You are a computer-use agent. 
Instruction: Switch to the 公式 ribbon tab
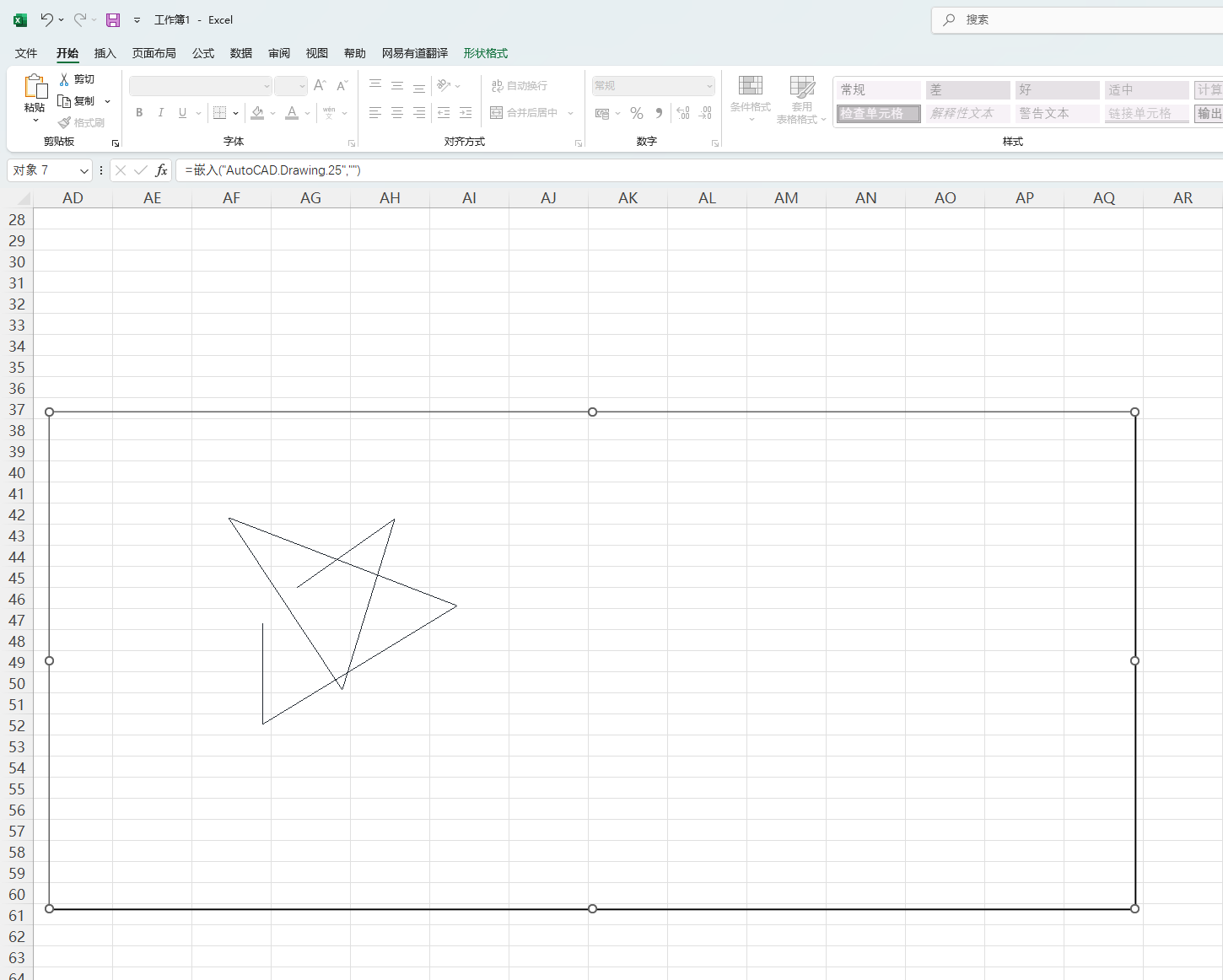(203, 53)
